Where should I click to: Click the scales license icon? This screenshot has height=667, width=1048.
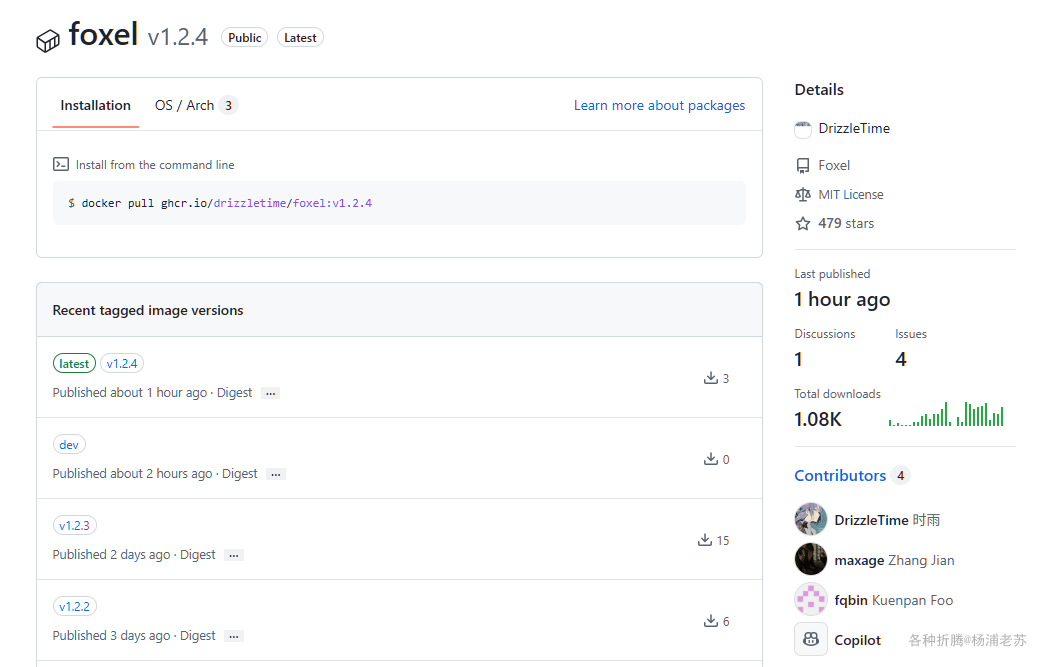point(803,194)
